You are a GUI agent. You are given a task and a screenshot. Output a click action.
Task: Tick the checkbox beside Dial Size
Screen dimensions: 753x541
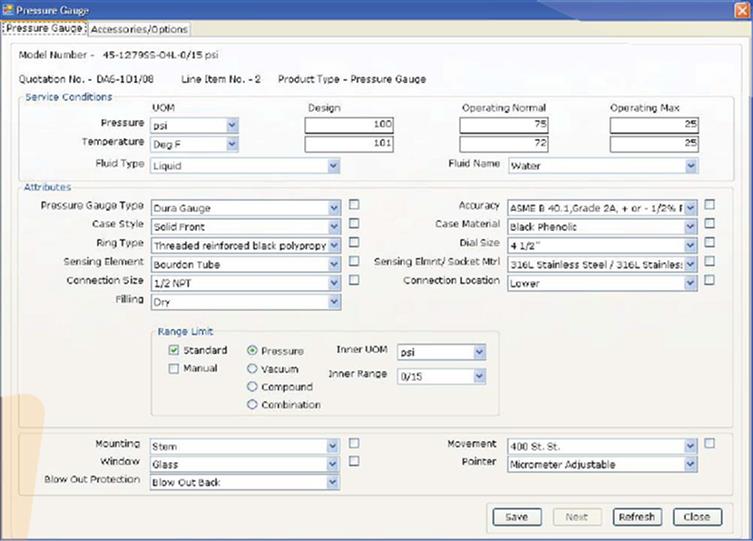[x=709, y=242]
